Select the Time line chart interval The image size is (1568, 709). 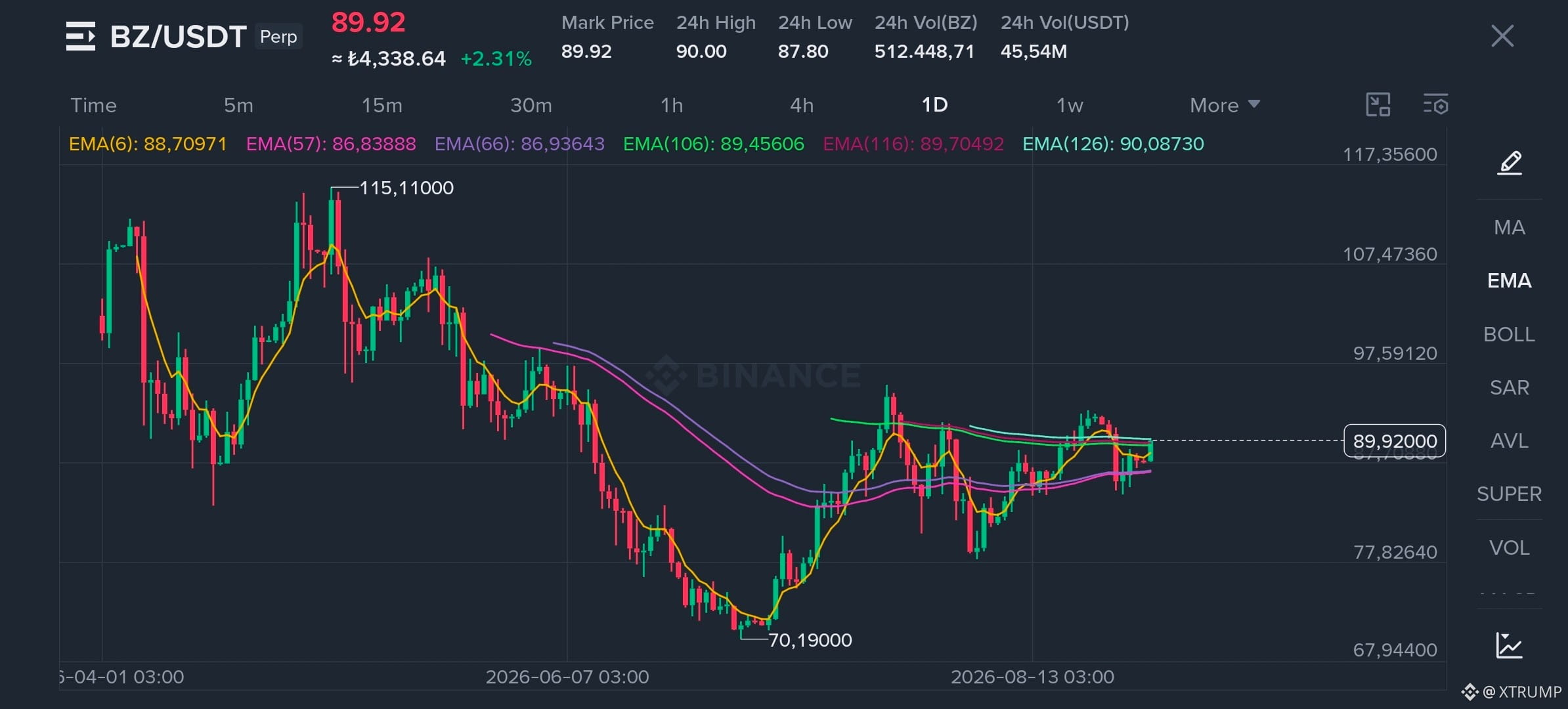pyautogui.click(x=93, y=105)
